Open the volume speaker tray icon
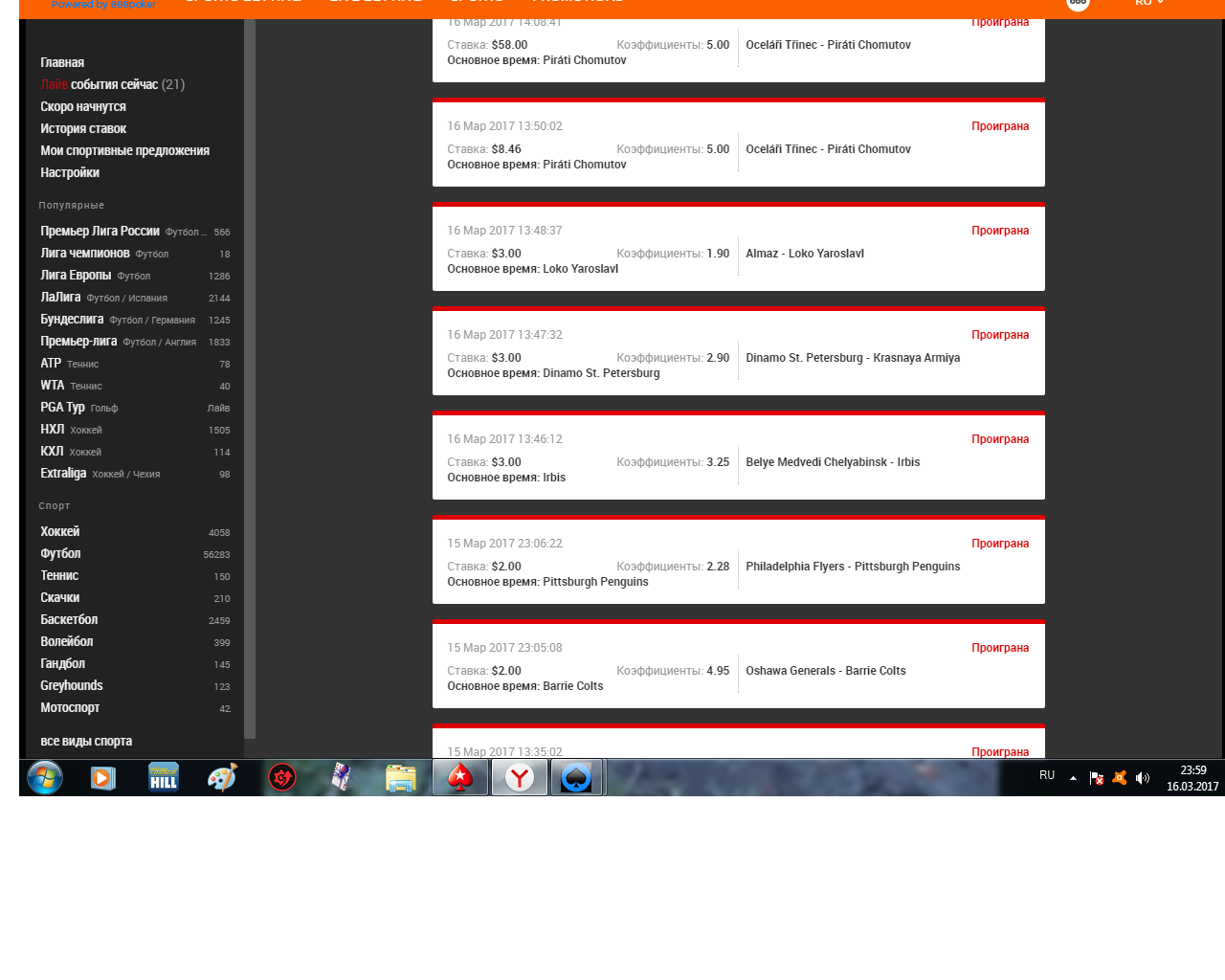 pyautogui.click(x=1143, y=778)
